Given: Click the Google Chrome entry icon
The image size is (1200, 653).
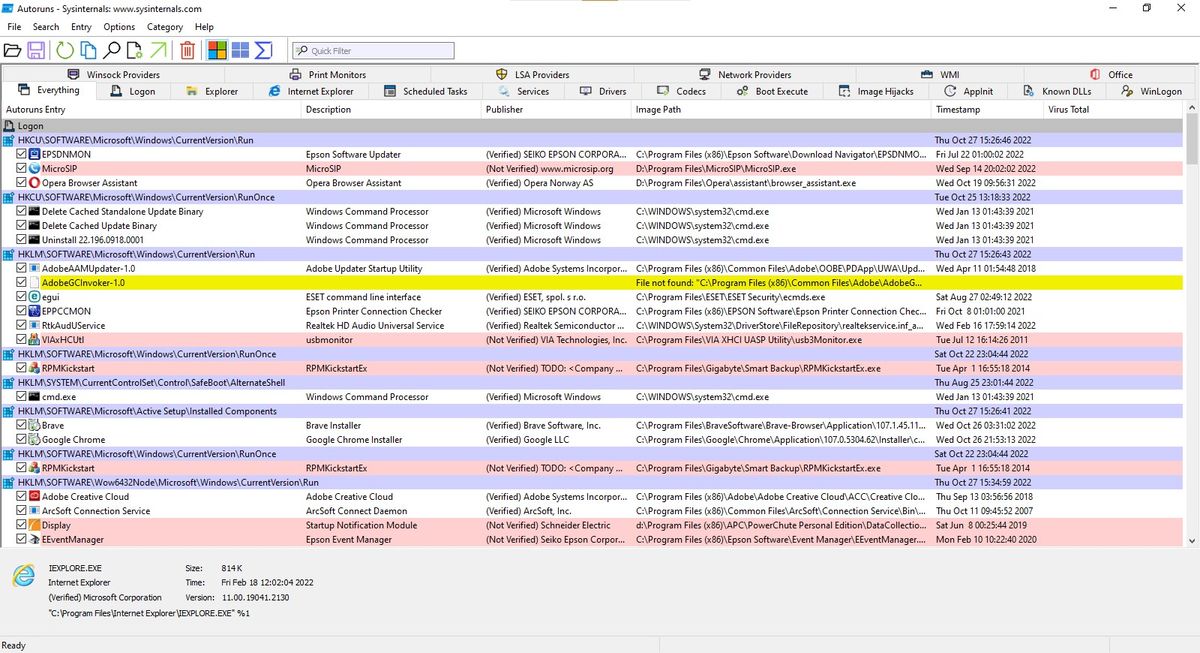Looking at the screenshot, I should (34, 440).
